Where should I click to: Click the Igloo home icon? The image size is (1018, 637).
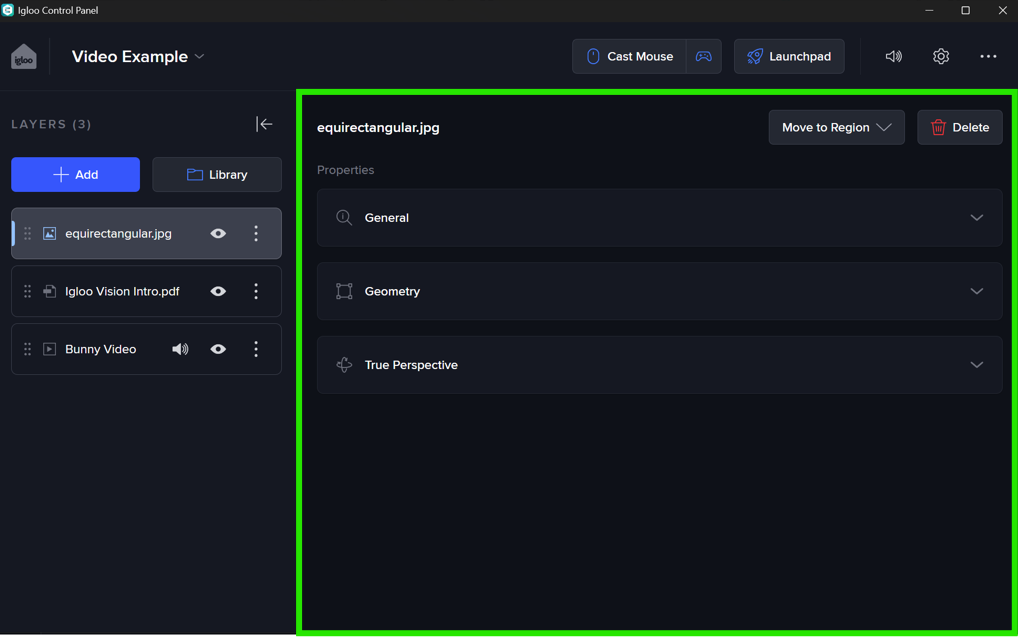pyautogui.click(x=24, y=57)
